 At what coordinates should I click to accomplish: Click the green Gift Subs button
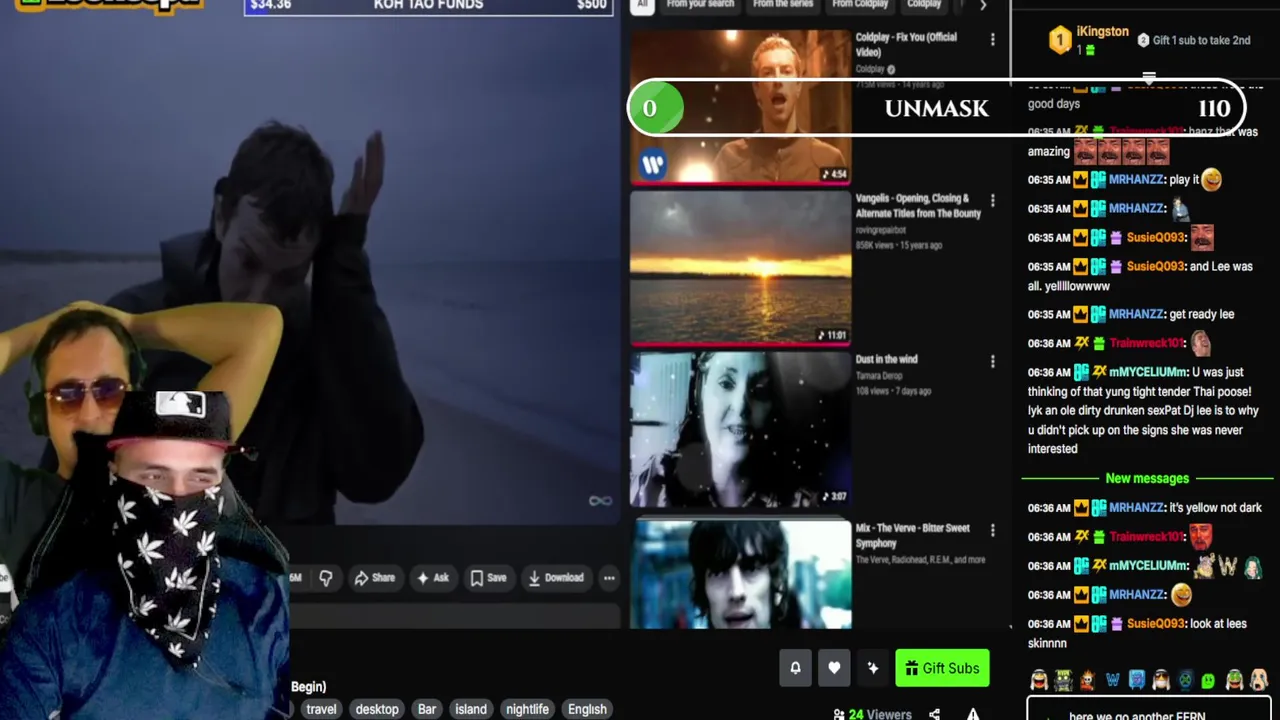942,668
